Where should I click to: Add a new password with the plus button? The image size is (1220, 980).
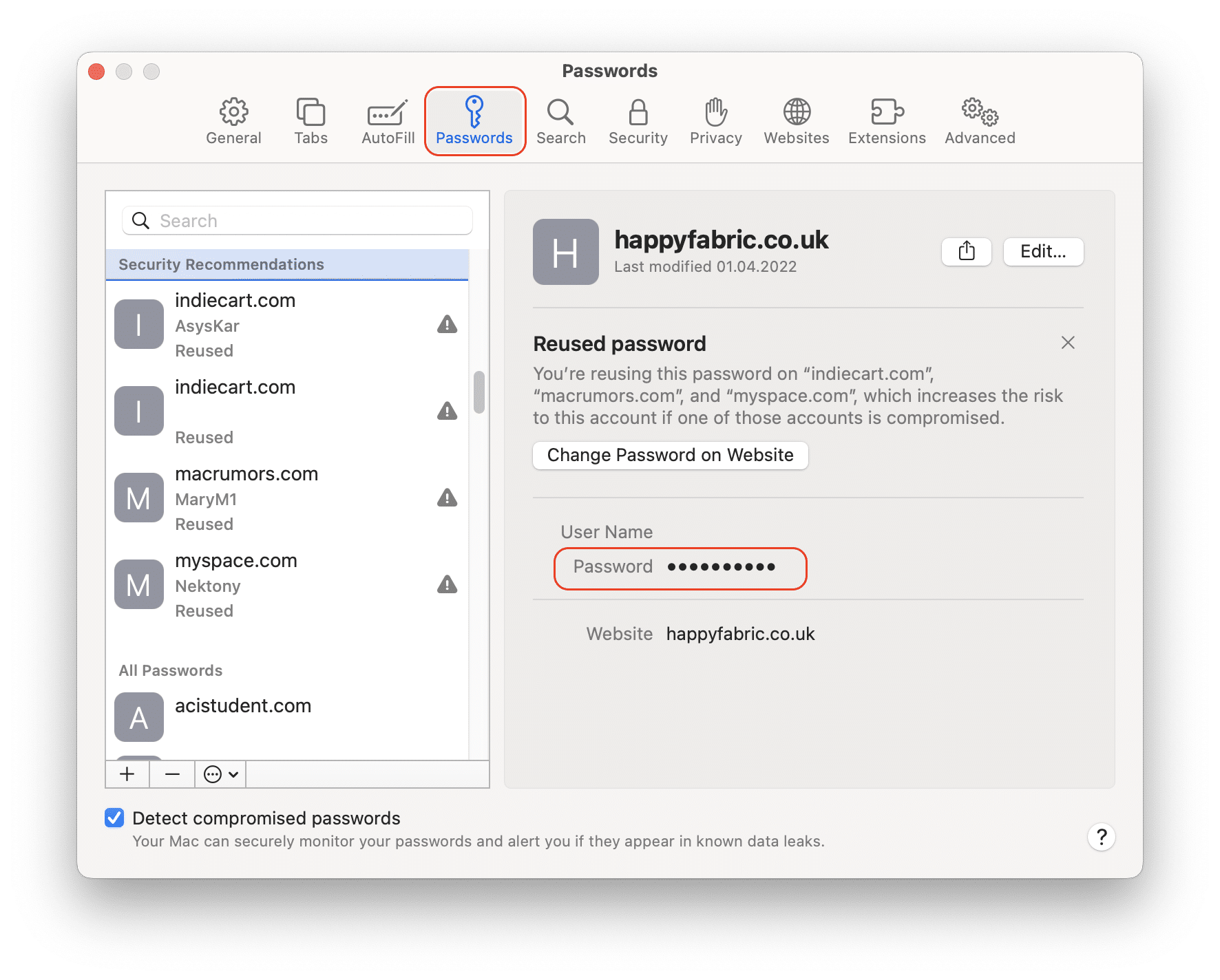tap(127, 774)
